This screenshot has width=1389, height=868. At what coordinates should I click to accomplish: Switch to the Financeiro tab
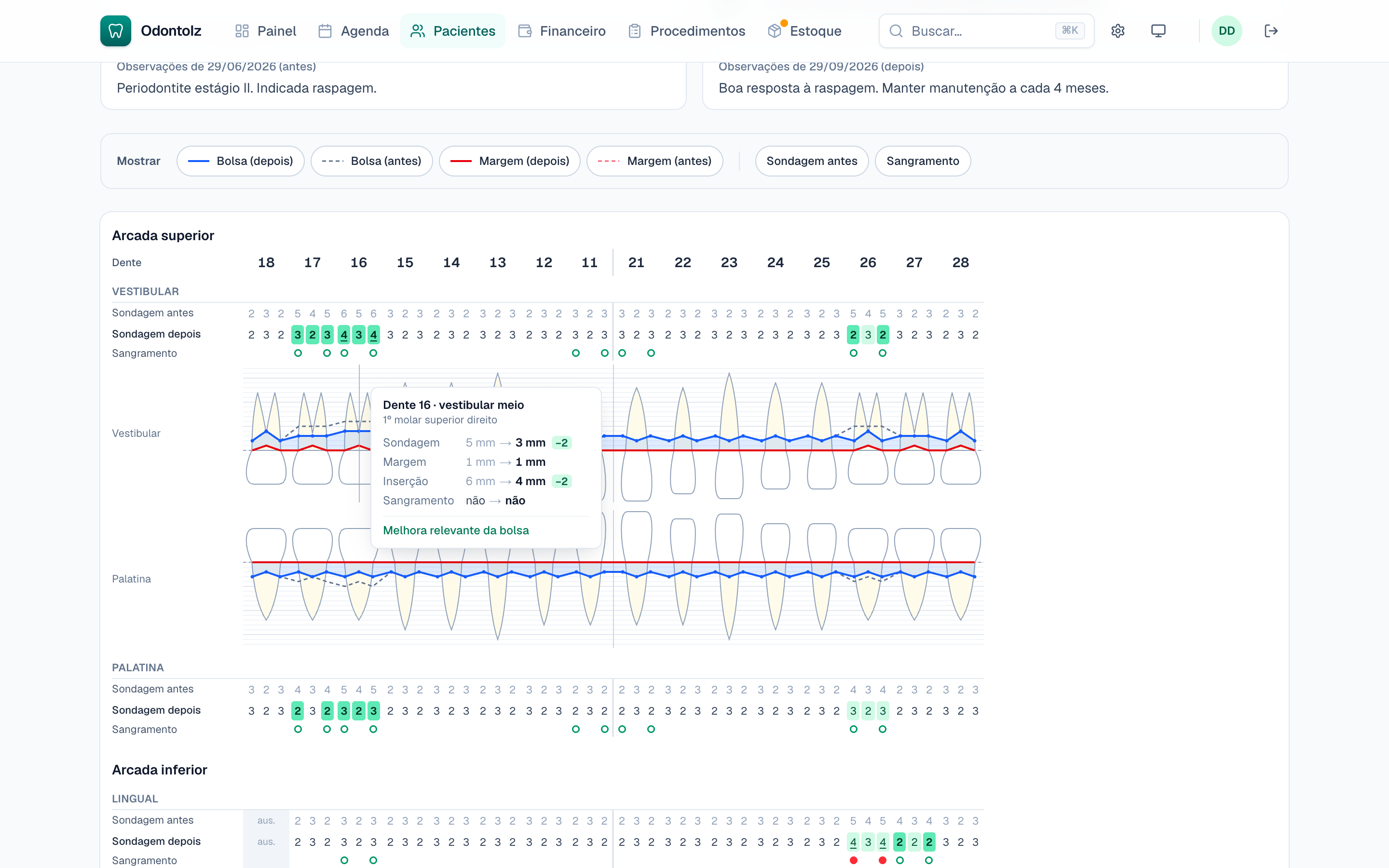[561, 30]
